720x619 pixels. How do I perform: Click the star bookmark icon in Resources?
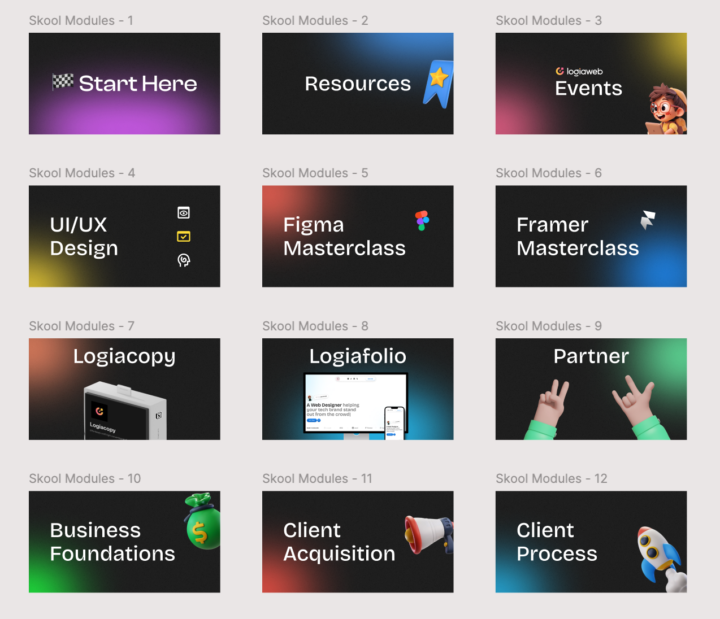pos(439,84)
